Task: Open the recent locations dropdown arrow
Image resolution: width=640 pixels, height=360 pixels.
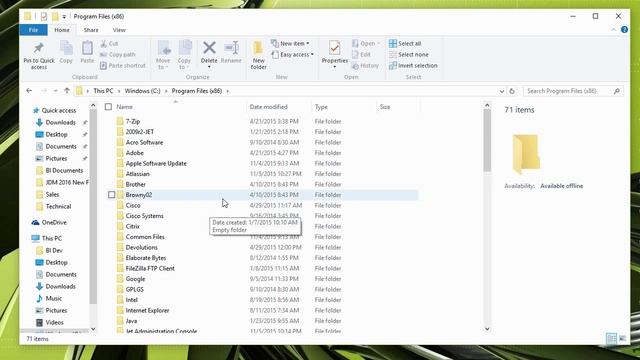Action: tap(56, 91)
